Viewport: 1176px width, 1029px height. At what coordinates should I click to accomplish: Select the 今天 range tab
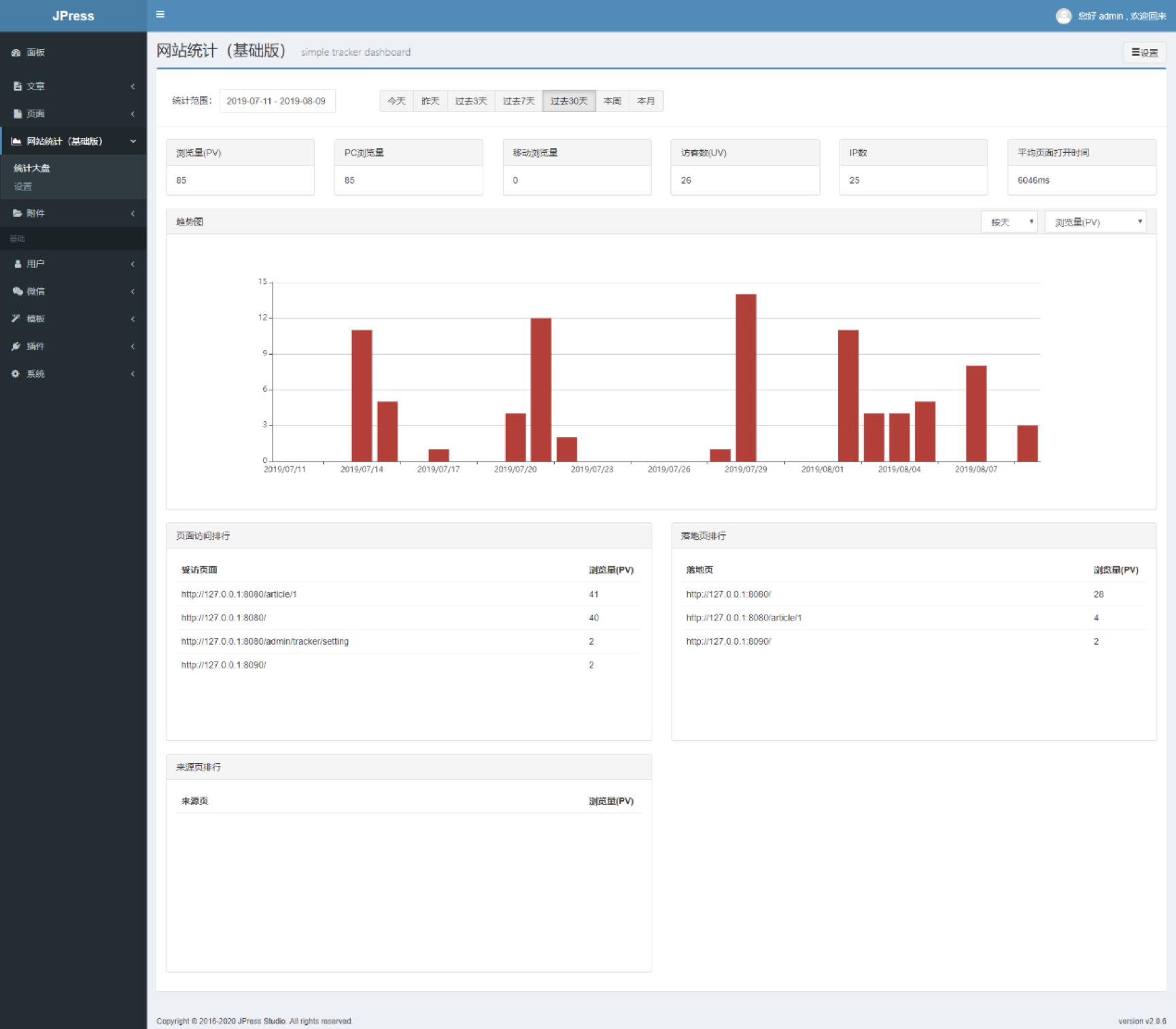pyautogui.click(x=396, y=101)
